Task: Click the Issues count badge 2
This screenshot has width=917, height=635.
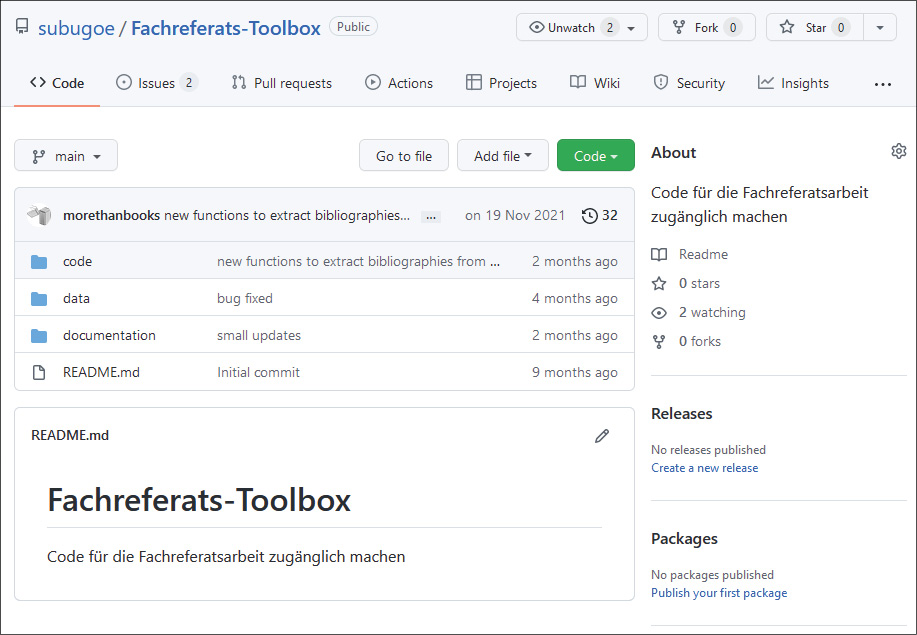Action: click(189, 83)
